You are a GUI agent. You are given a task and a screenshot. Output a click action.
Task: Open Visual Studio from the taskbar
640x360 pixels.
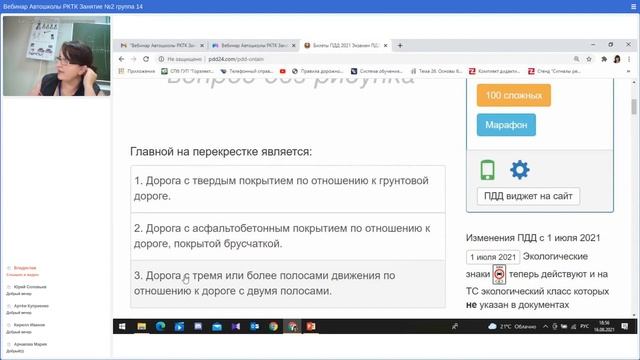[236, 327]
